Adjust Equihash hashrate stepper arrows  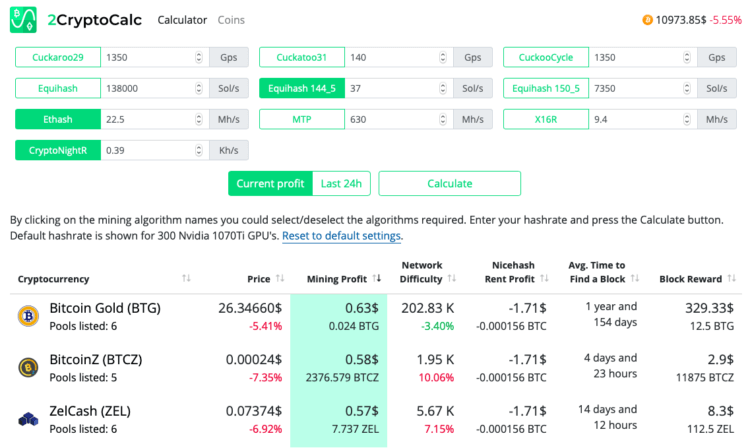[199, 88]
